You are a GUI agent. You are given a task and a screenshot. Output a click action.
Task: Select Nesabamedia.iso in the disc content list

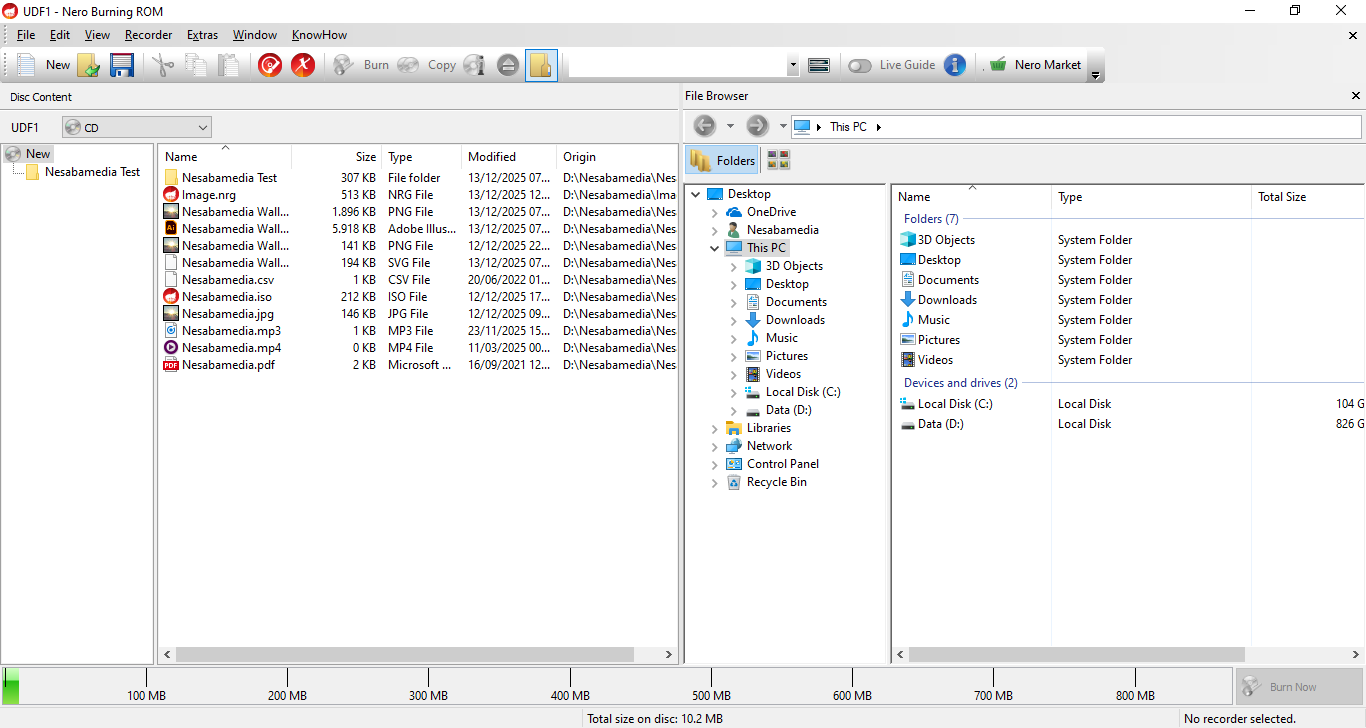(x=226, y=297)
